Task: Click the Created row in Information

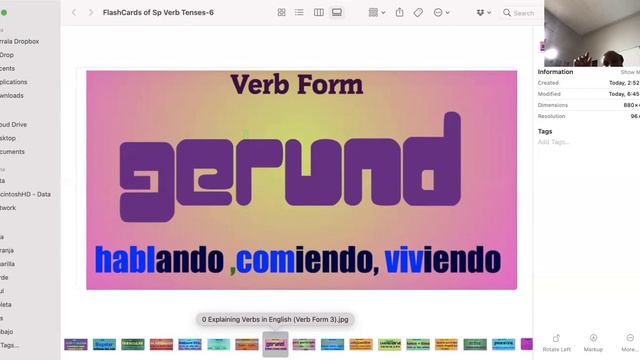Action: pos(589,83)
